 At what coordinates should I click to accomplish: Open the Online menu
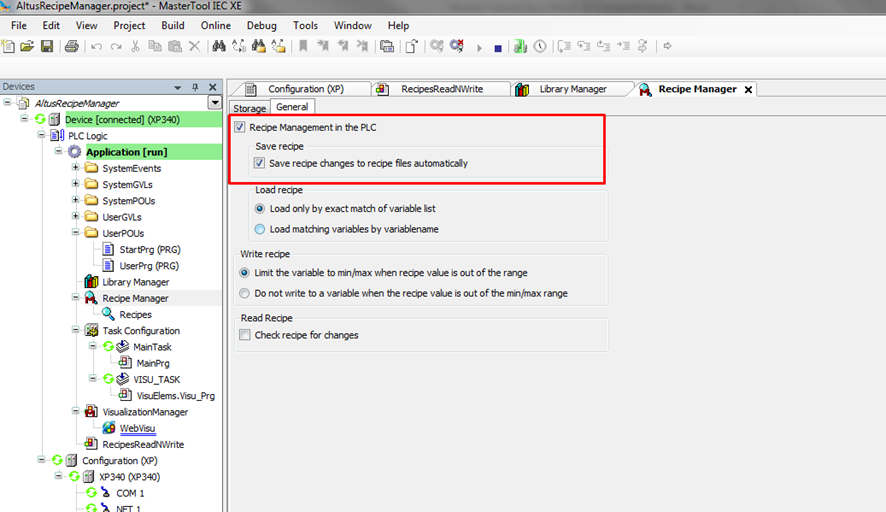point(215,25)
